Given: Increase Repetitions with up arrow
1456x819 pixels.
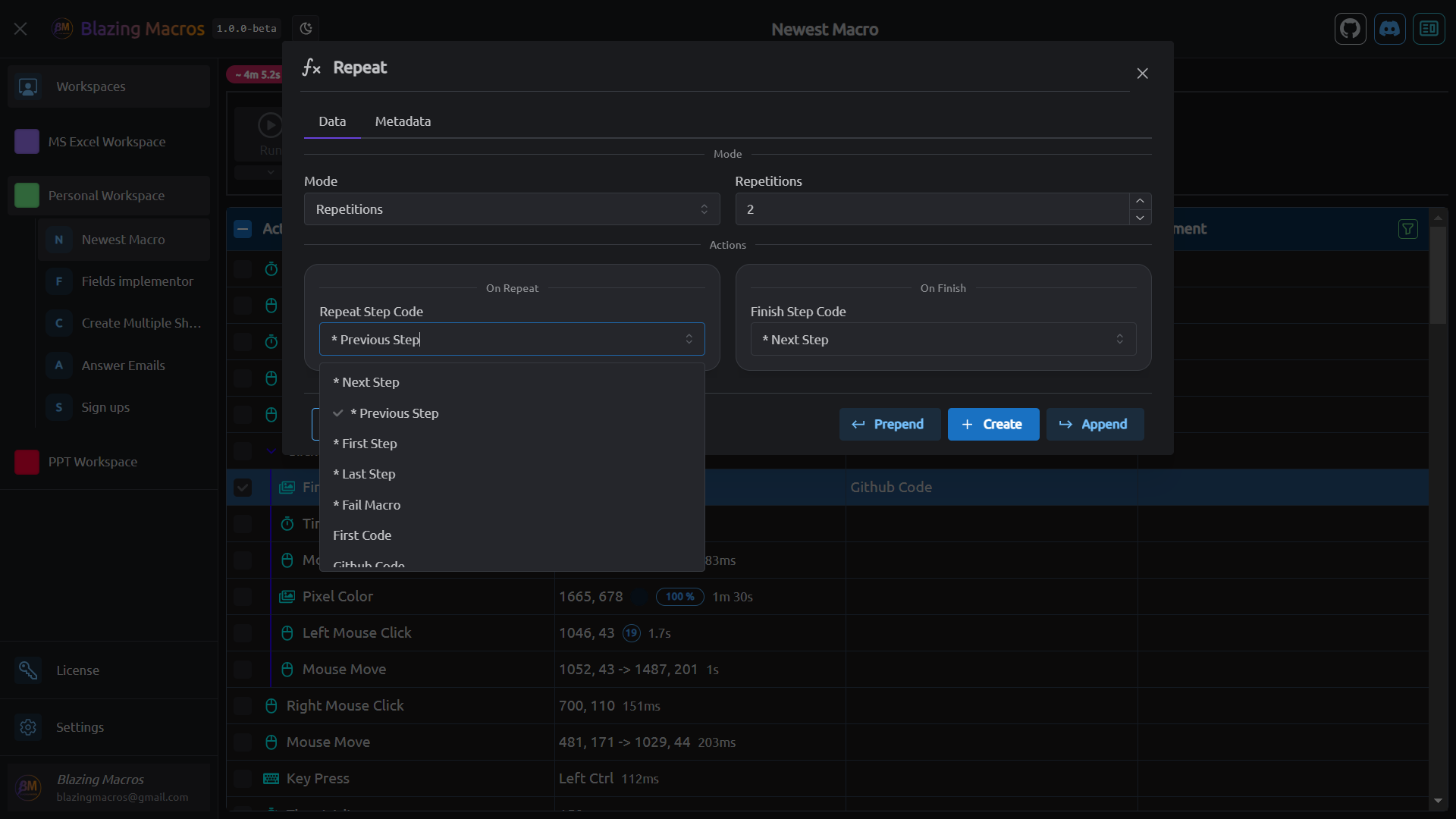Looking at the screenshot, I should (1140, 201).
